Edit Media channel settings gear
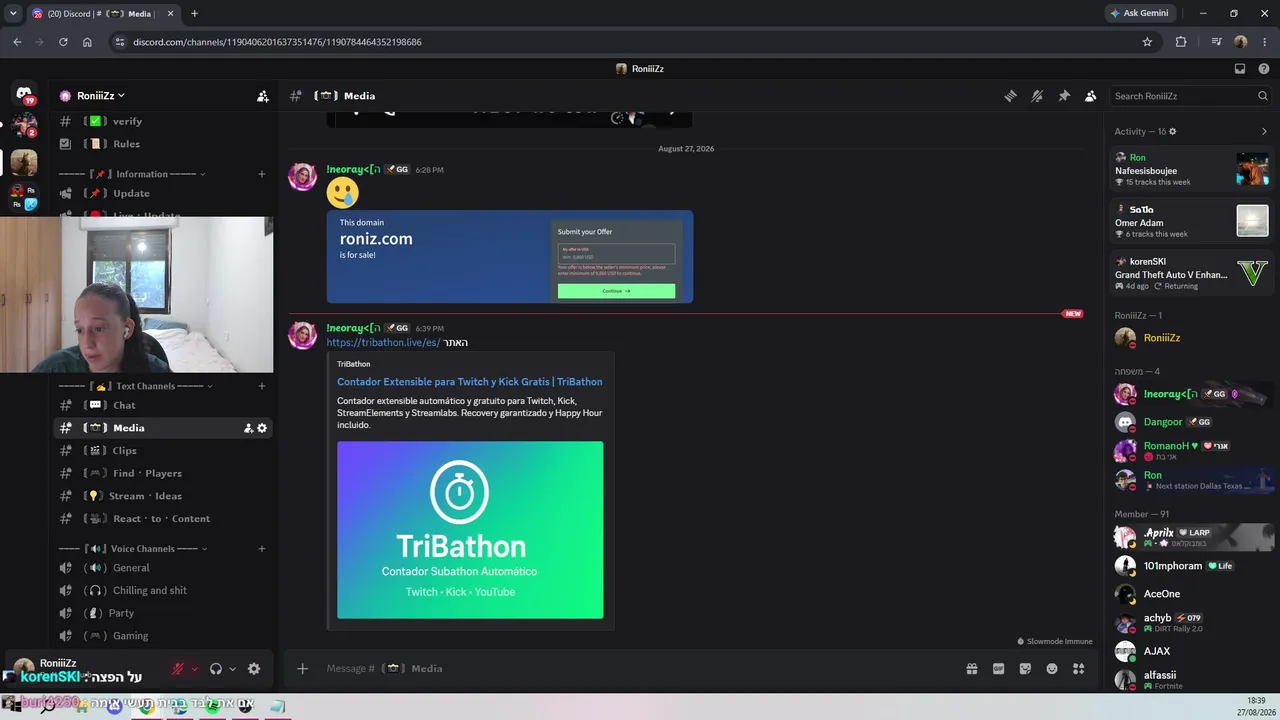 tap(262, 428)
